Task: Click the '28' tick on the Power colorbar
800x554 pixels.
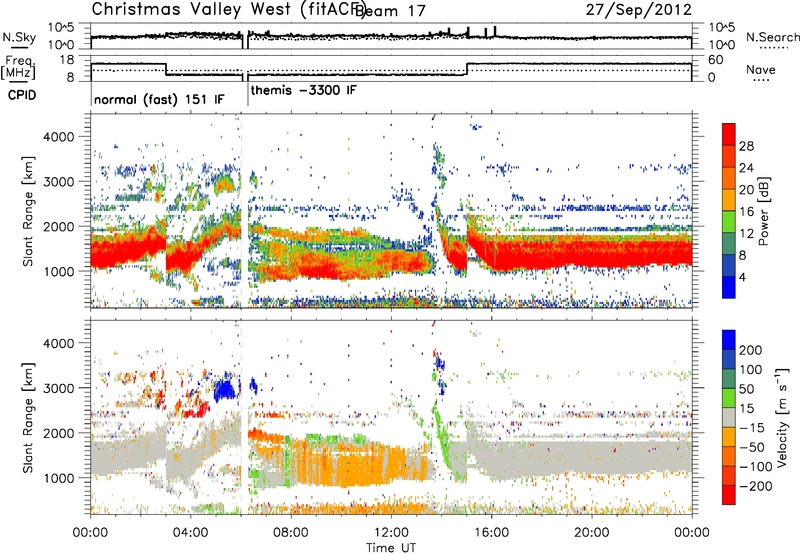Action: tap(746, 146)
